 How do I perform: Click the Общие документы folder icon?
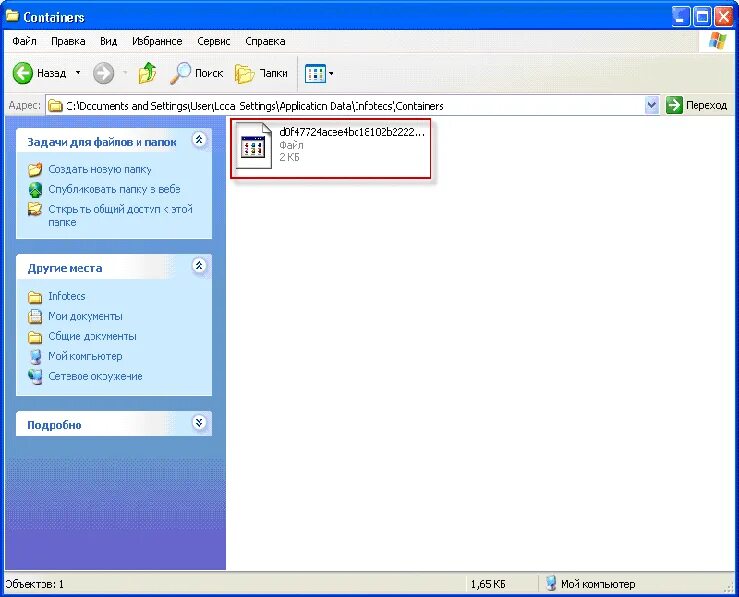(x=35, y=337)
